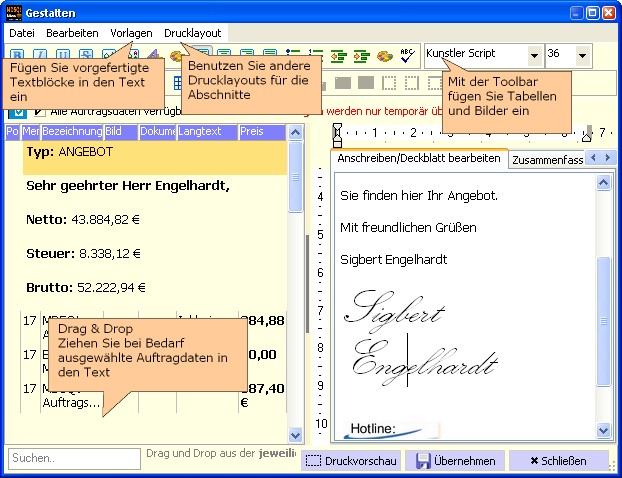Click the right indent marker on ruler

point(587,133)
